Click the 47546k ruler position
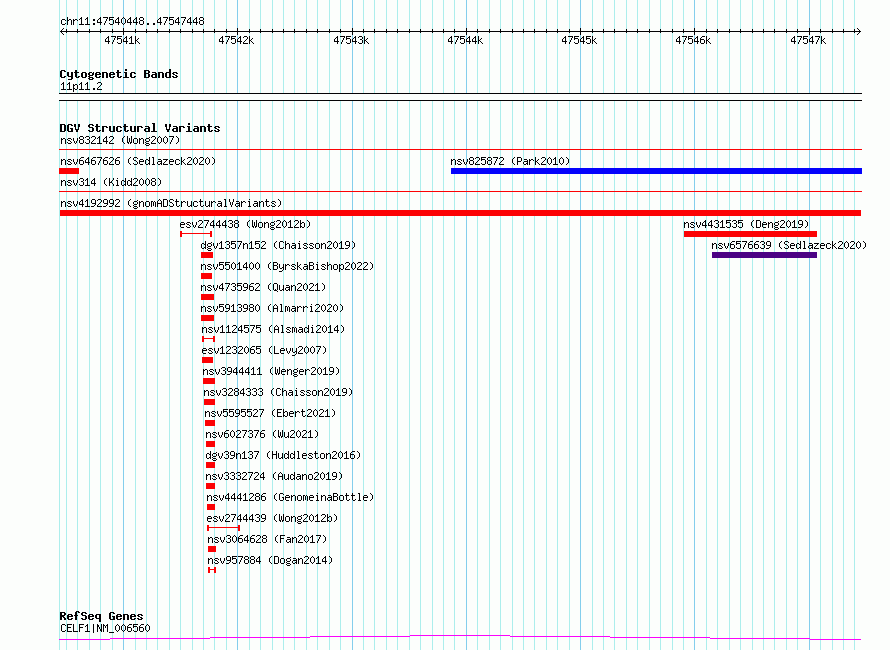 coord(693,40)
